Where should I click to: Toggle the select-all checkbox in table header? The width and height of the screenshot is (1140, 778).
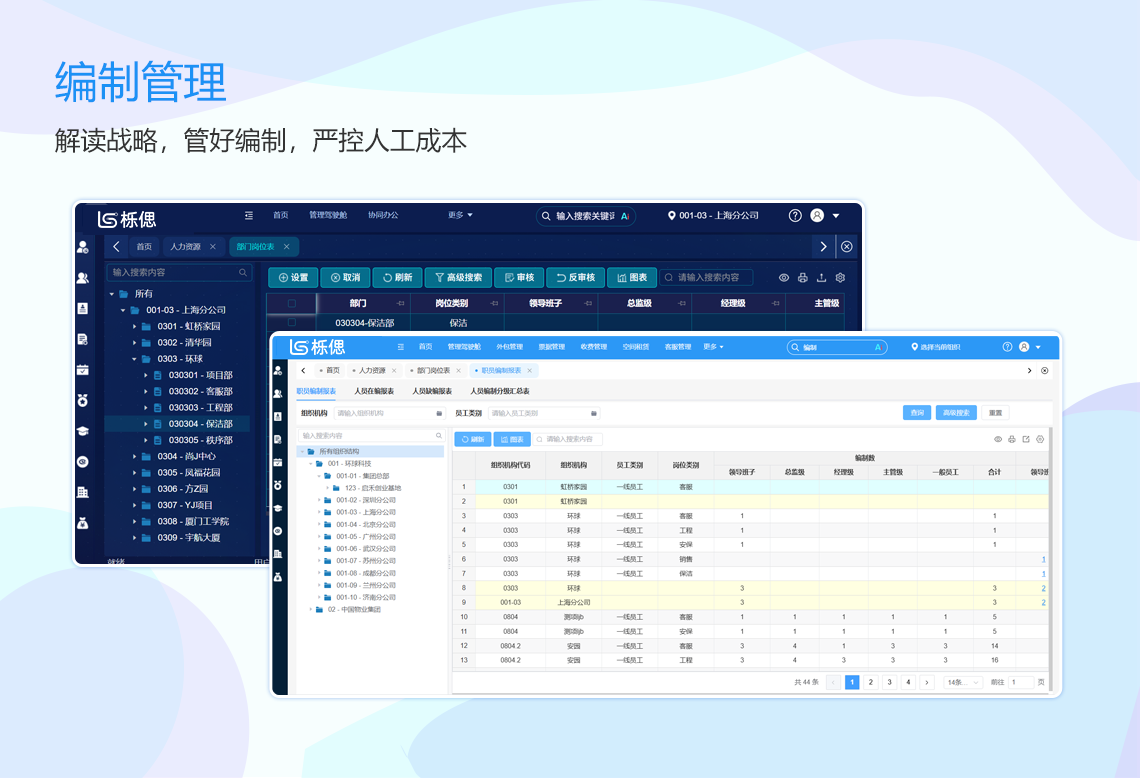(292, 303)
